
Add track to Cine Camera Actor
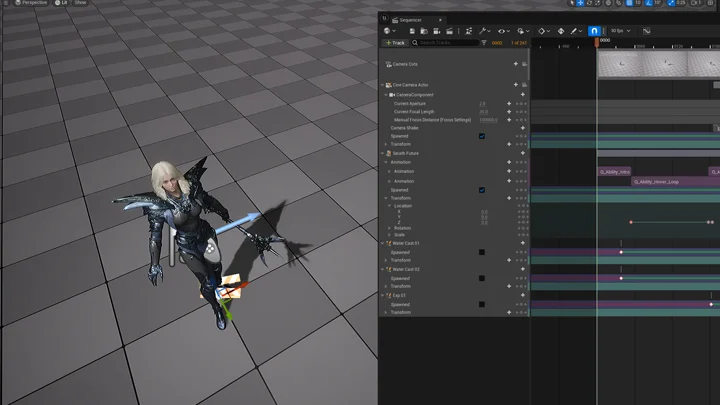[516, 84]
